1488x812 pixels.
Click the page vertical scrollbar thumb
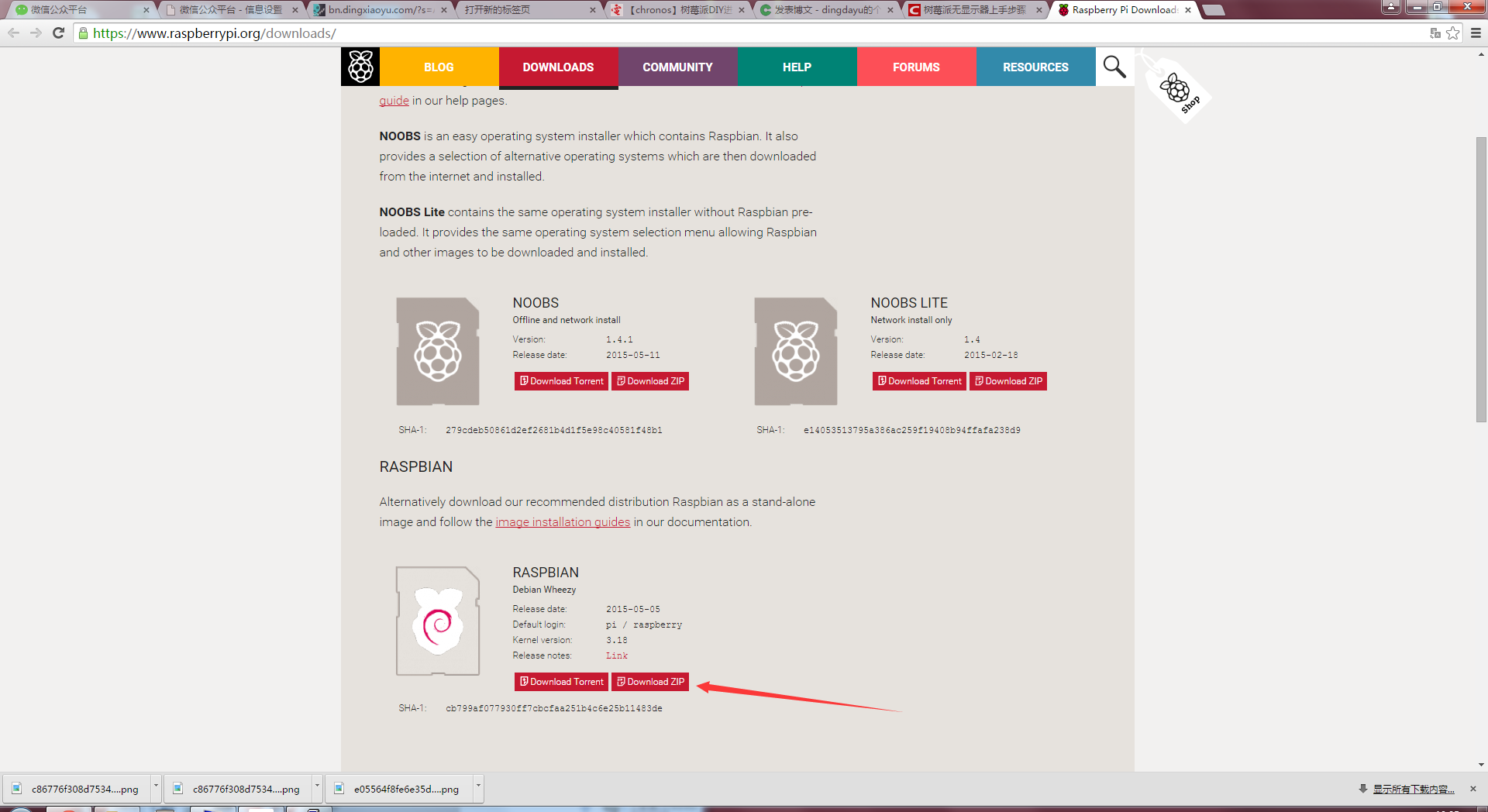click(1481, 279)
